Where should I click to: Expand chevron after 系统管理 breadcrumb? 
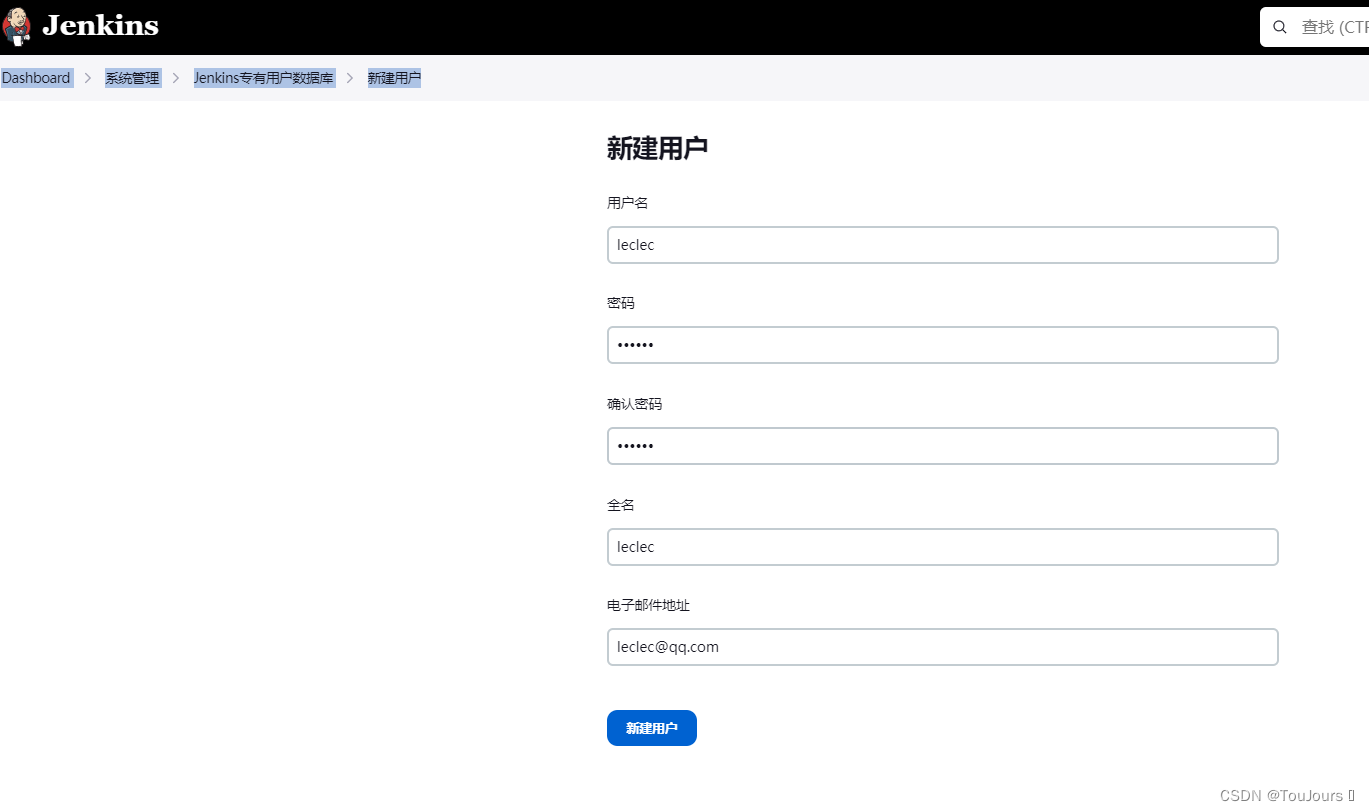(x=176, y=78)
